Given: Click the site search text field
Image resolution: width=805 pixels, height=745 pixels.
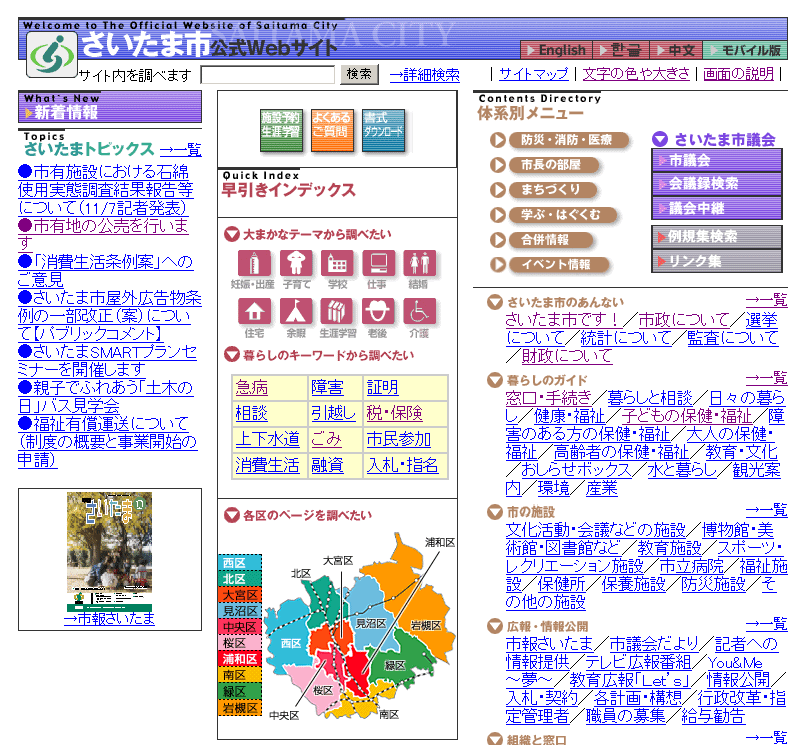Looking at the screenshot, I should coord(267,75).
